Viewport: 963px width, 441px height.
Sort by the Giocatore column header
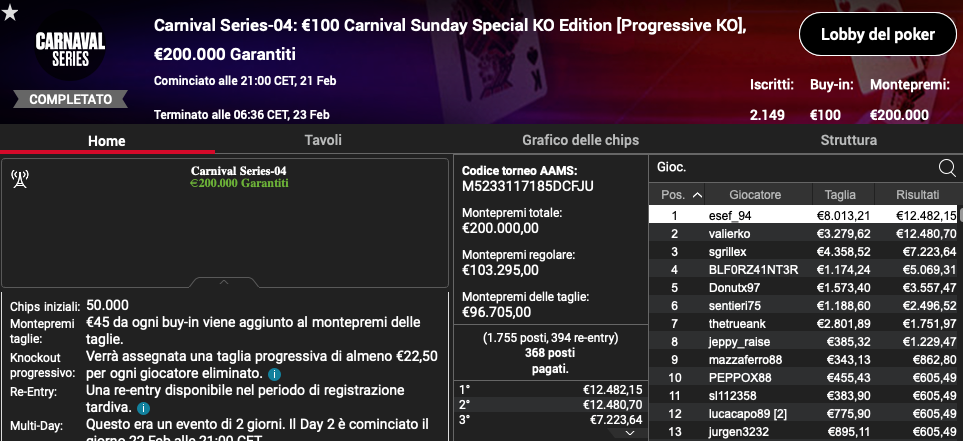755,195
